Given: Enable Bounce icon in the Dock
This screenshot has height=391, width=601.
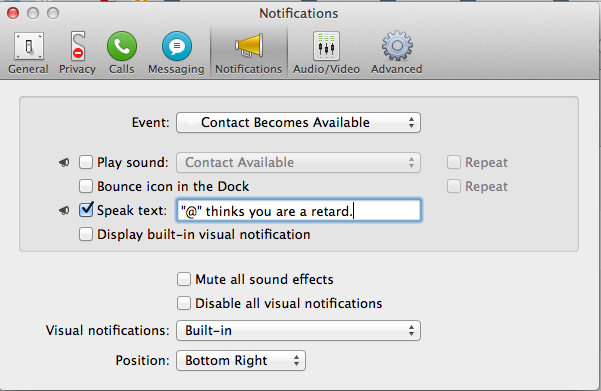Looking at the screenshot, I should click(x=86, y=186).
